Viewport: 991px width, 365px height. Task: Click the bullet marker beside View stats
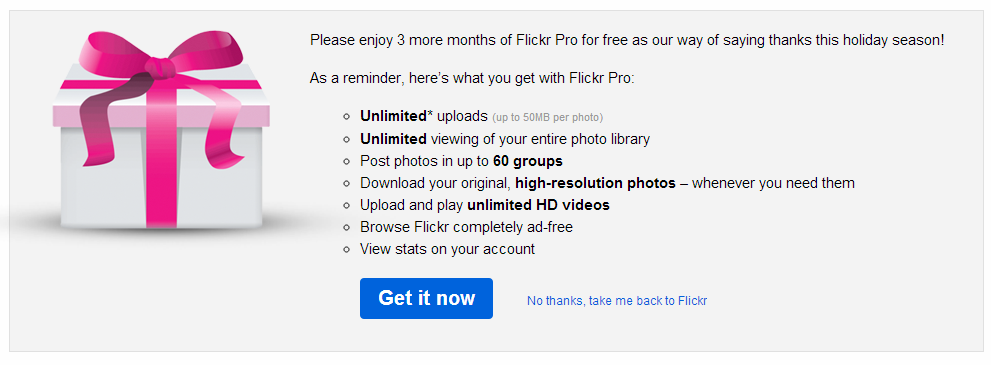(346, 249)
